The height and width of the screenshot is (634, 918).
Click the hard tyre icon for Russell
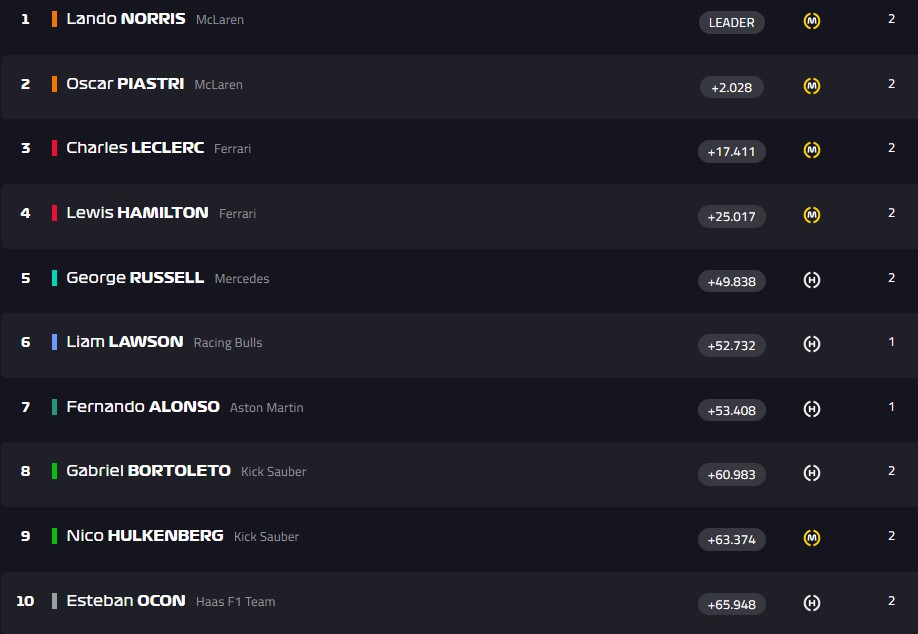point(812,280)
